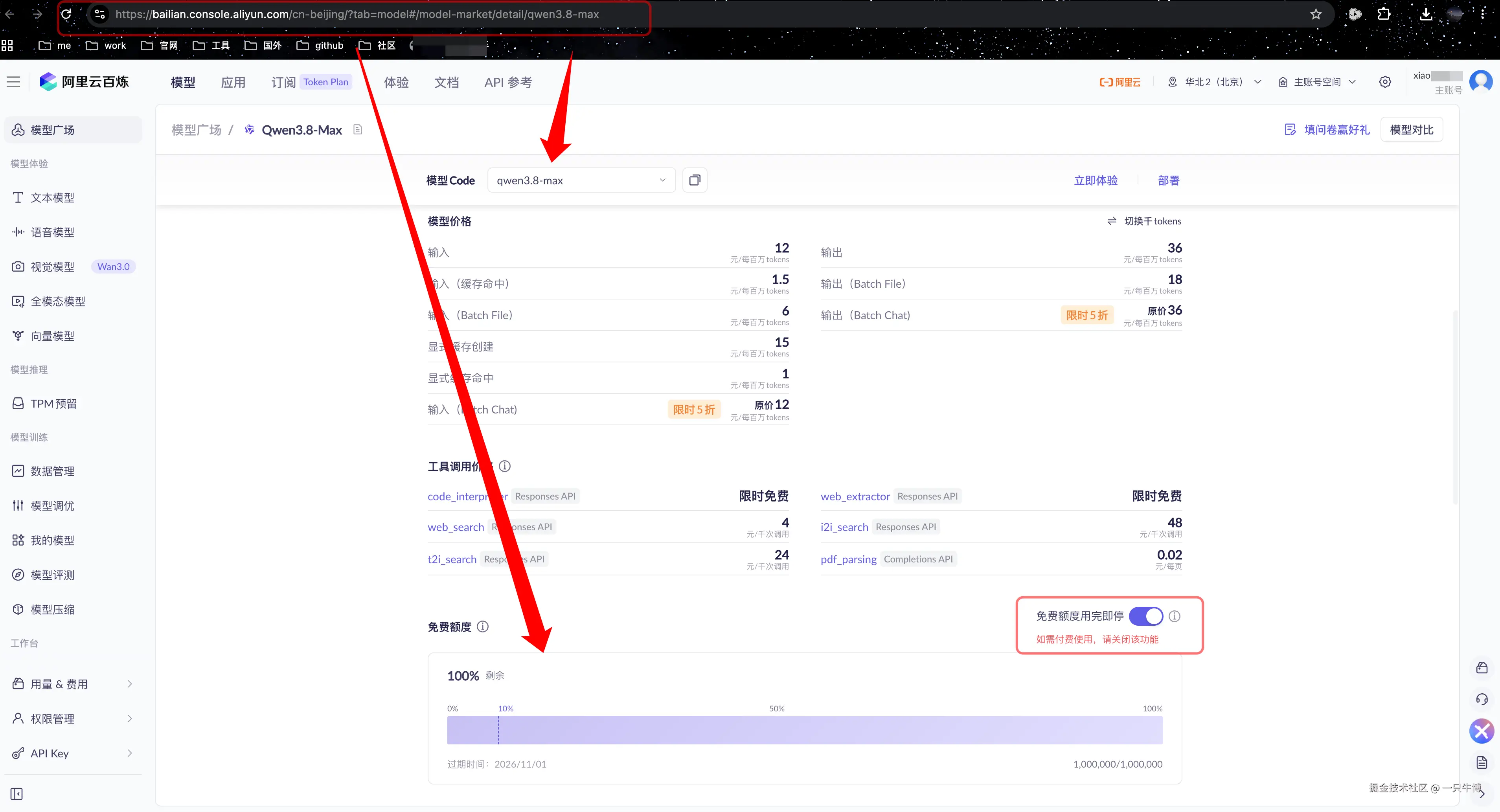Open the browser three-dot menu
This screenshot has height=812, width=1500.
pyautogui.click(x=1483, y=14)
